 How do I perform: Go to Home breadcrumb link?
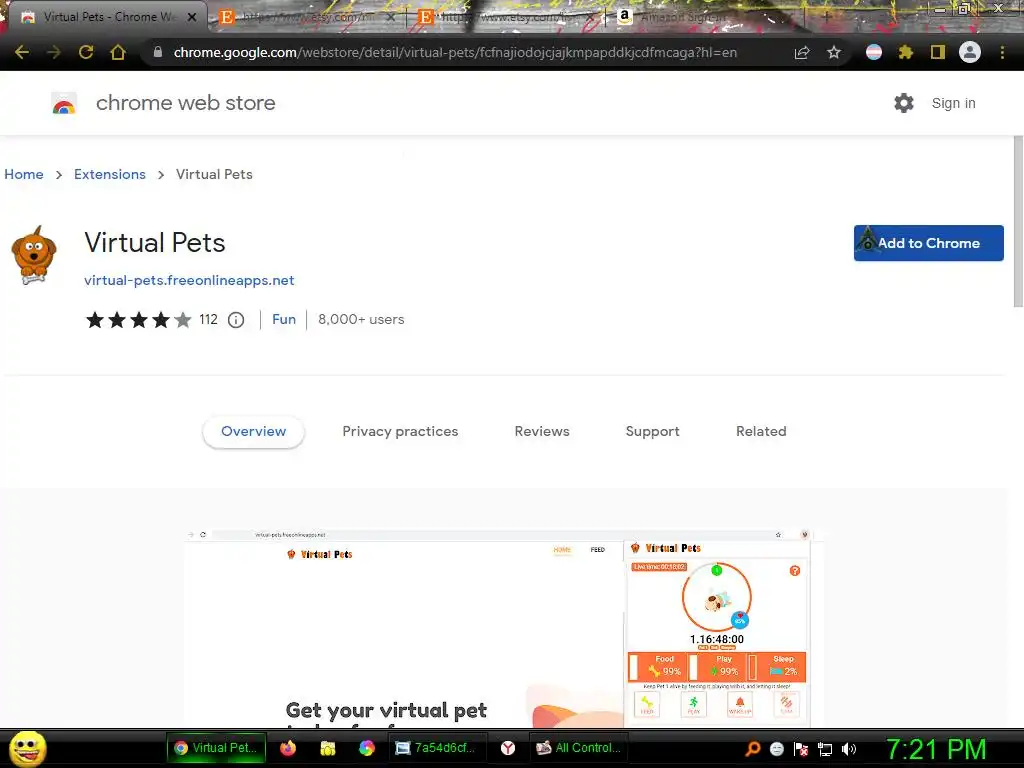(24, 174)
